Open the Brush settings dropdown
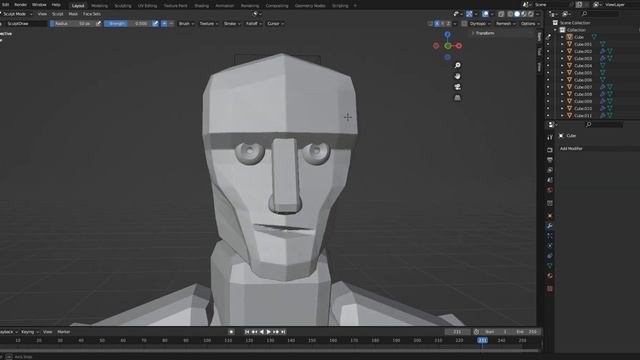640x360 pixels. pos(186,24)
